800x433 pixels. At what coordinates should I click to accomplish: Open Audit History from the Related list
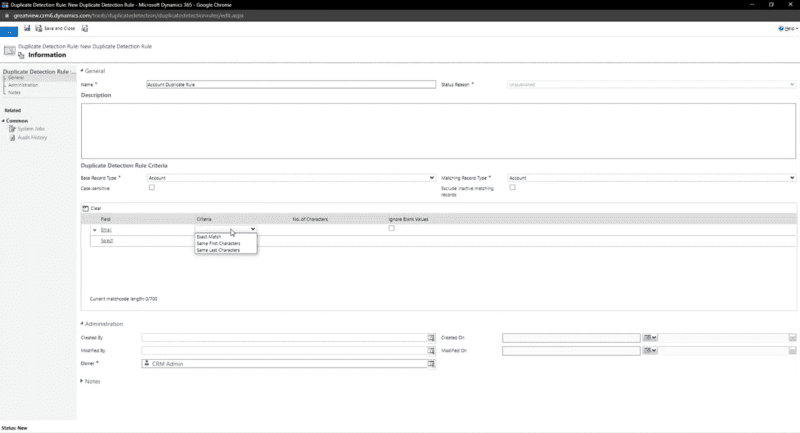pyautogui.click(x=32, y=138)
